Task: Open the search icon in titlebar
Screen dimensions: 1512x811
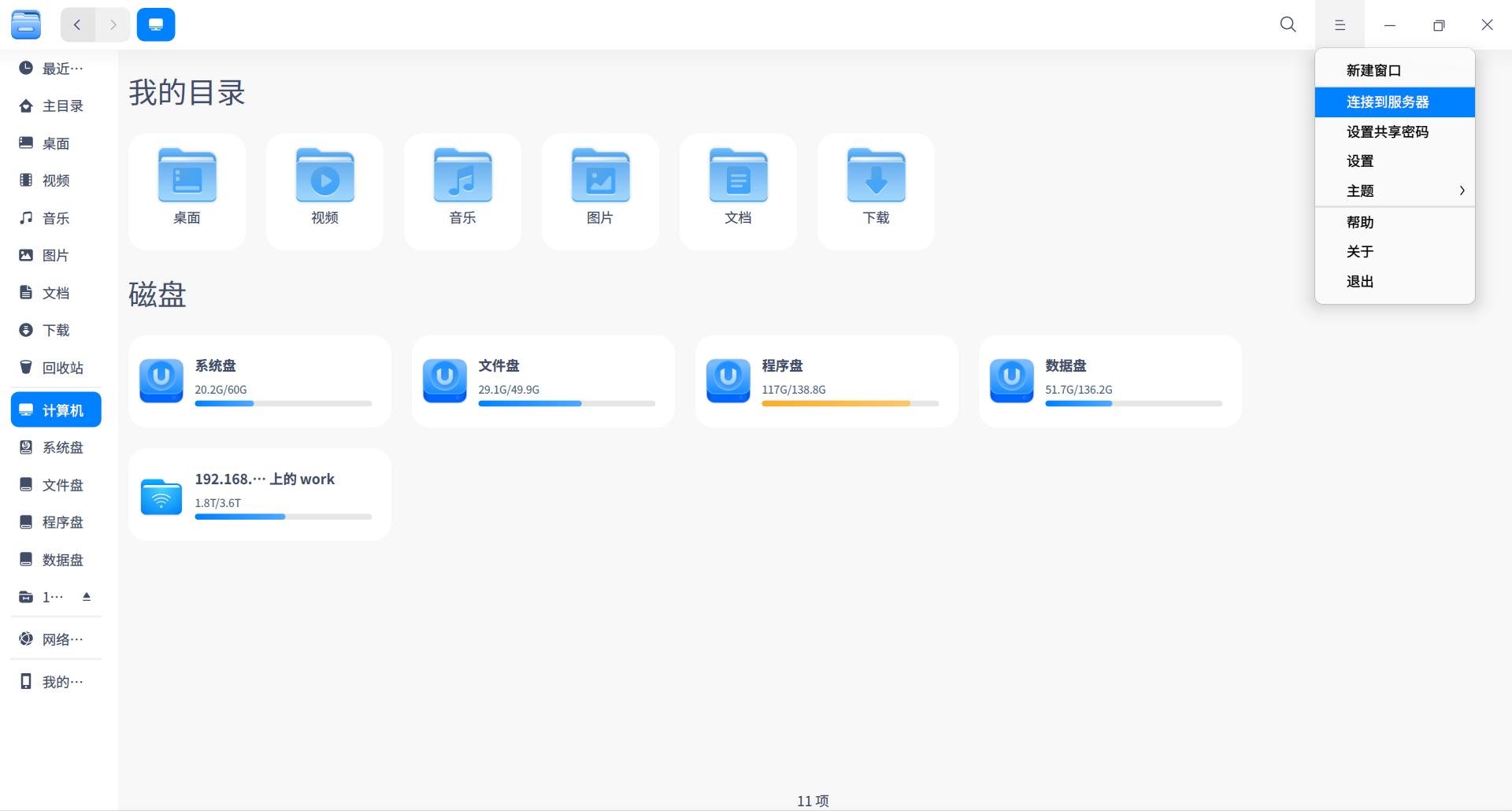Action: [1287, 24]
